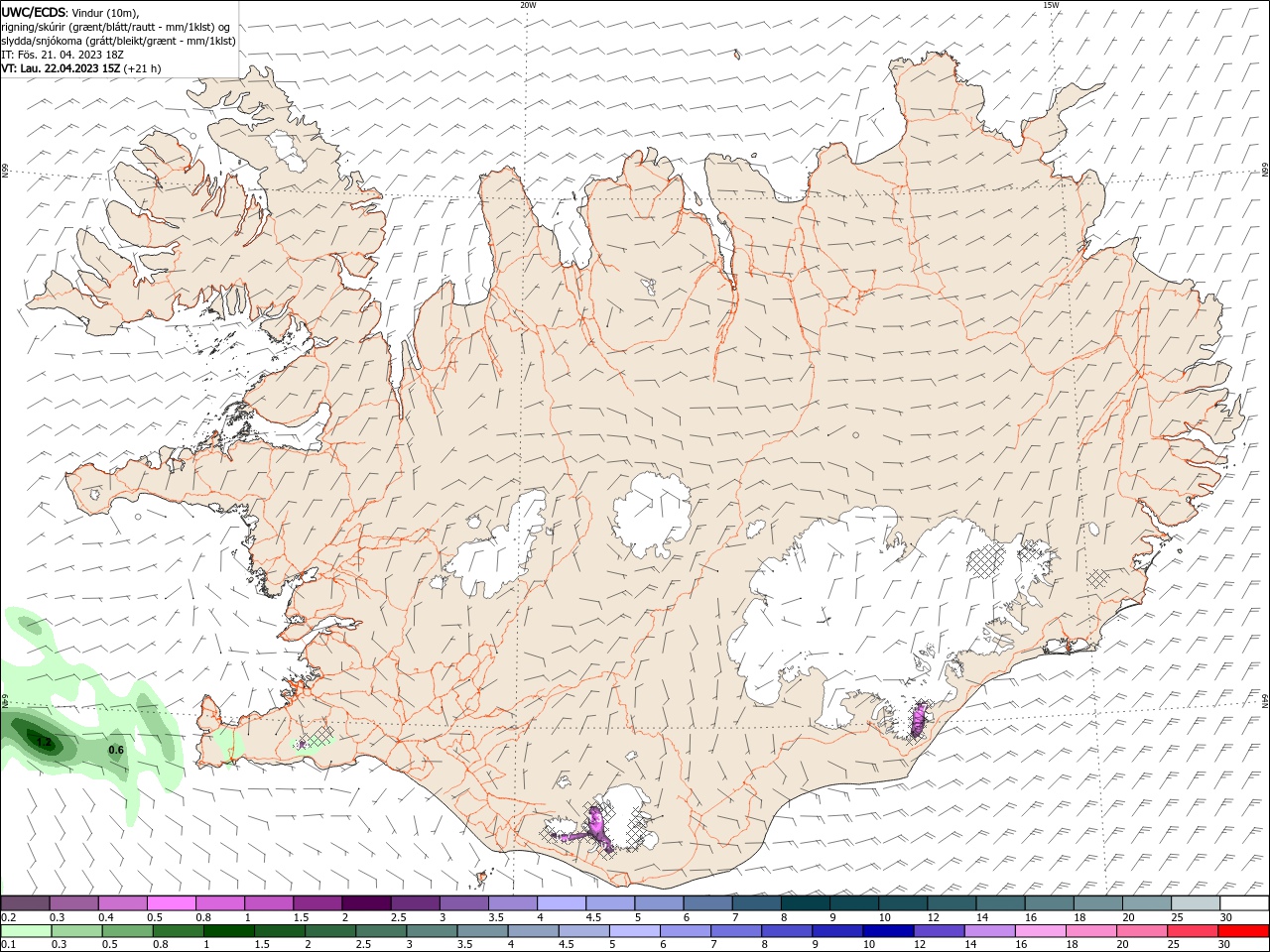Pick the first grey-purple snow swatch at 0.2
This screenshot has width=1270, height=952.
tap(25, 903)
